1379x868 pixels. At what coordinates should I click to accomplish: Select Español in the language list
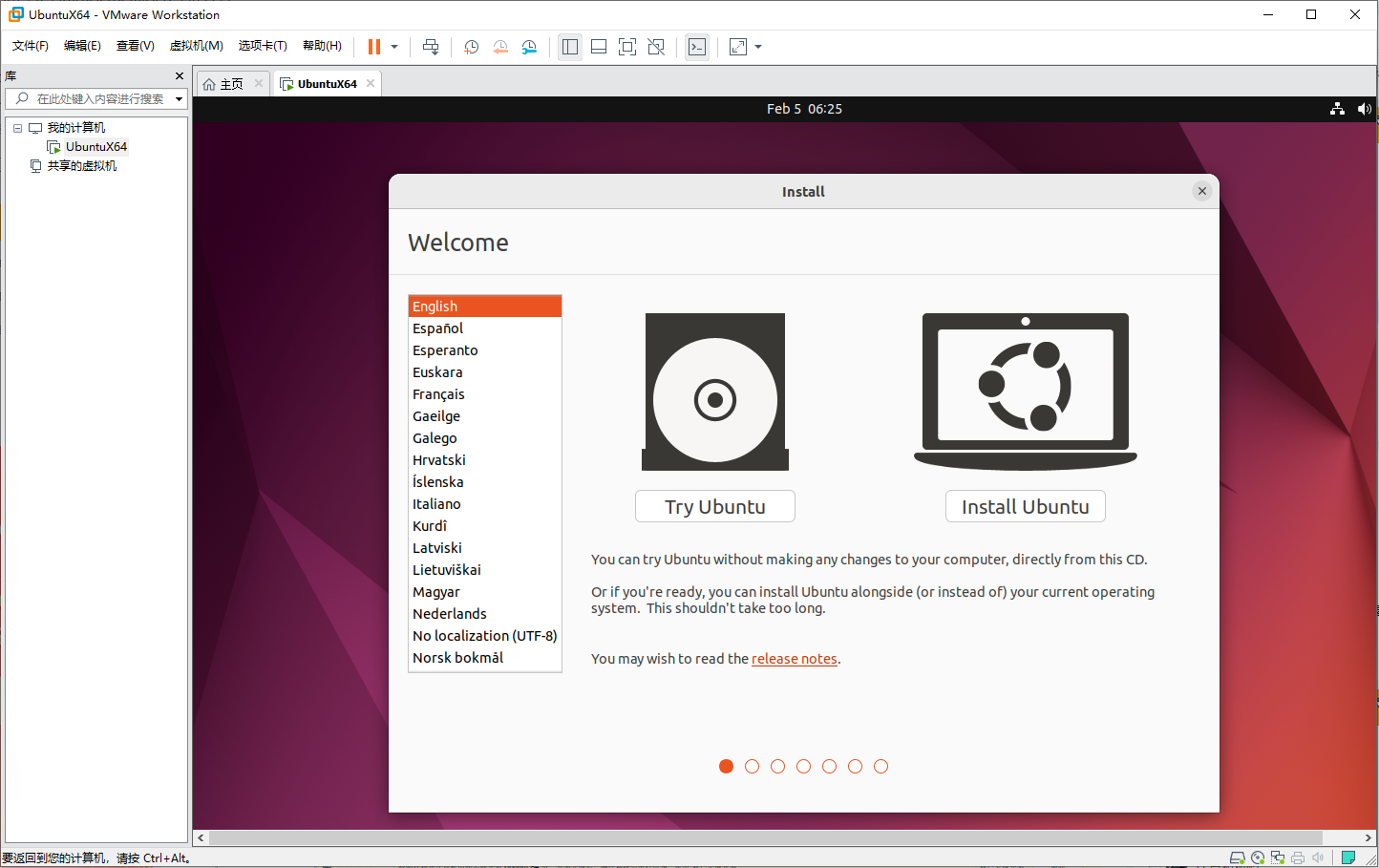pyautogui.click(x=485, y=328)
